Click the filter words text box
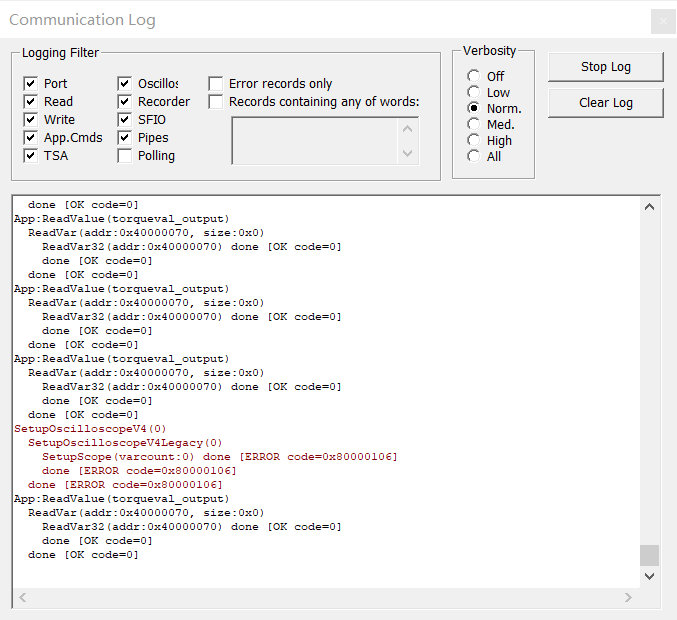 [x=315, y=140]
